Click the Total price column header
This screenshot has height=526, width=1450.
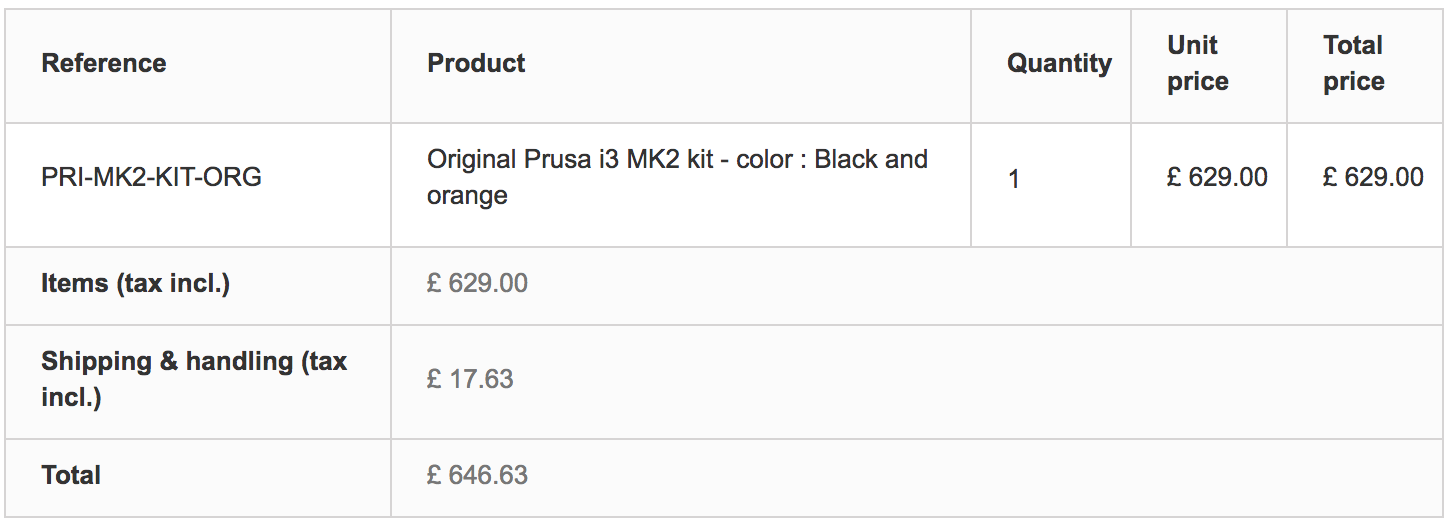pyautogui.click(x=1353, y=63)
